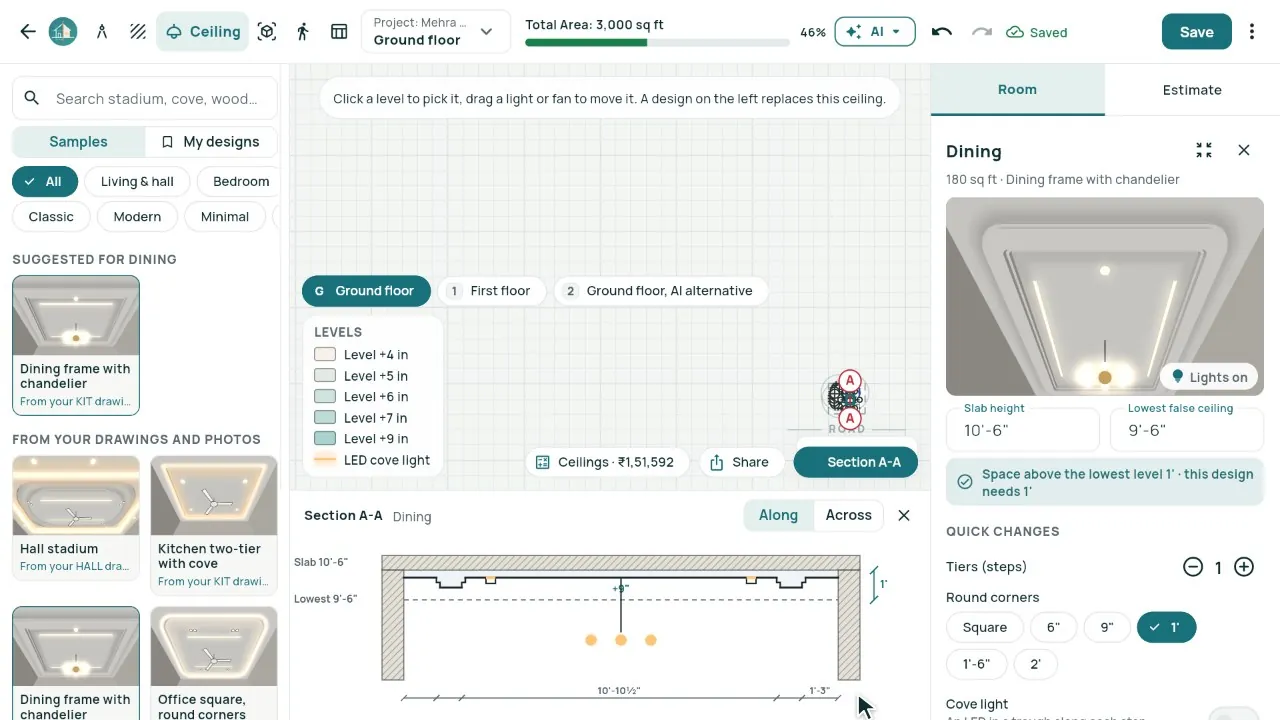Screen dimensions: 1280x720
Task: Select the diagonal hatch tool
Action: click(138, 32)
